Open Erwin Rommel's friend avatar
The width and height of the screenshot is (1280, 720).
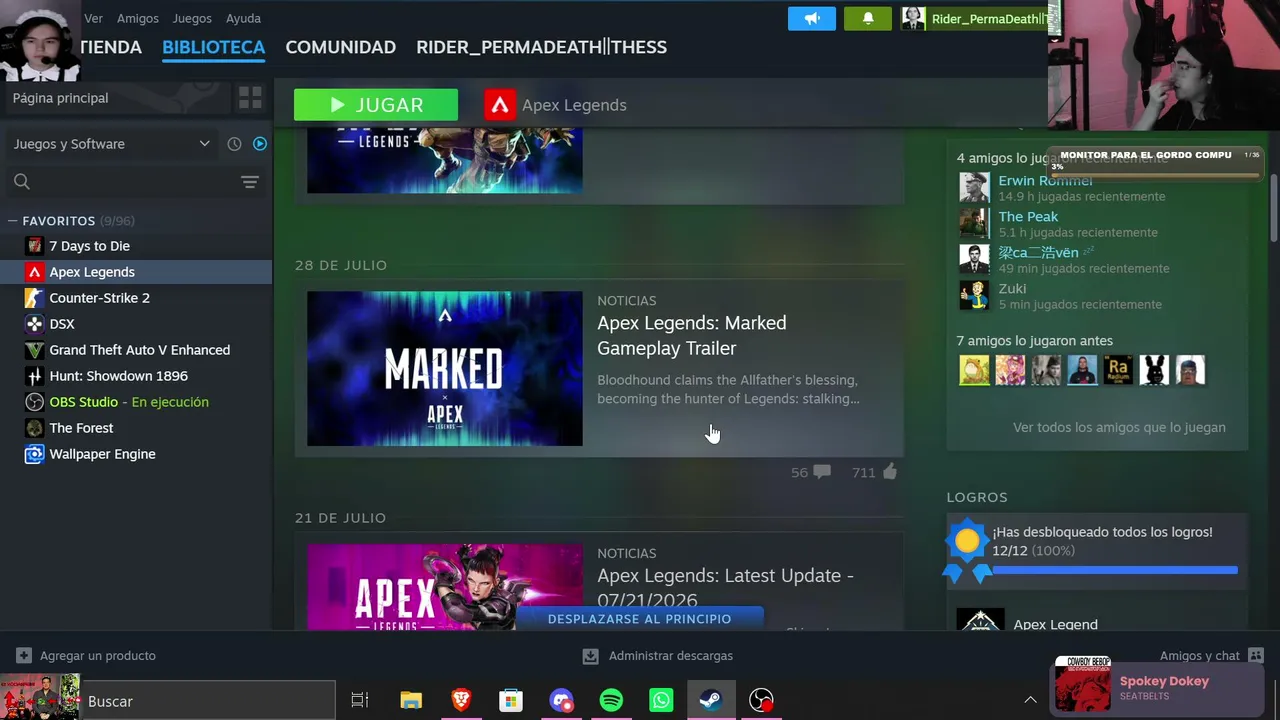pyautogui.click(x=974, y=187)
